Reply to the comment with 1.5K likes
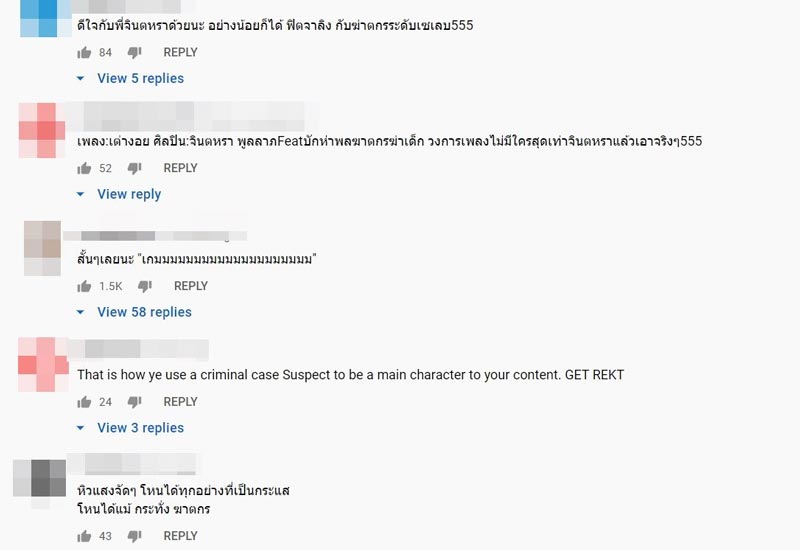800x550 pixels. tap(190, 286)
